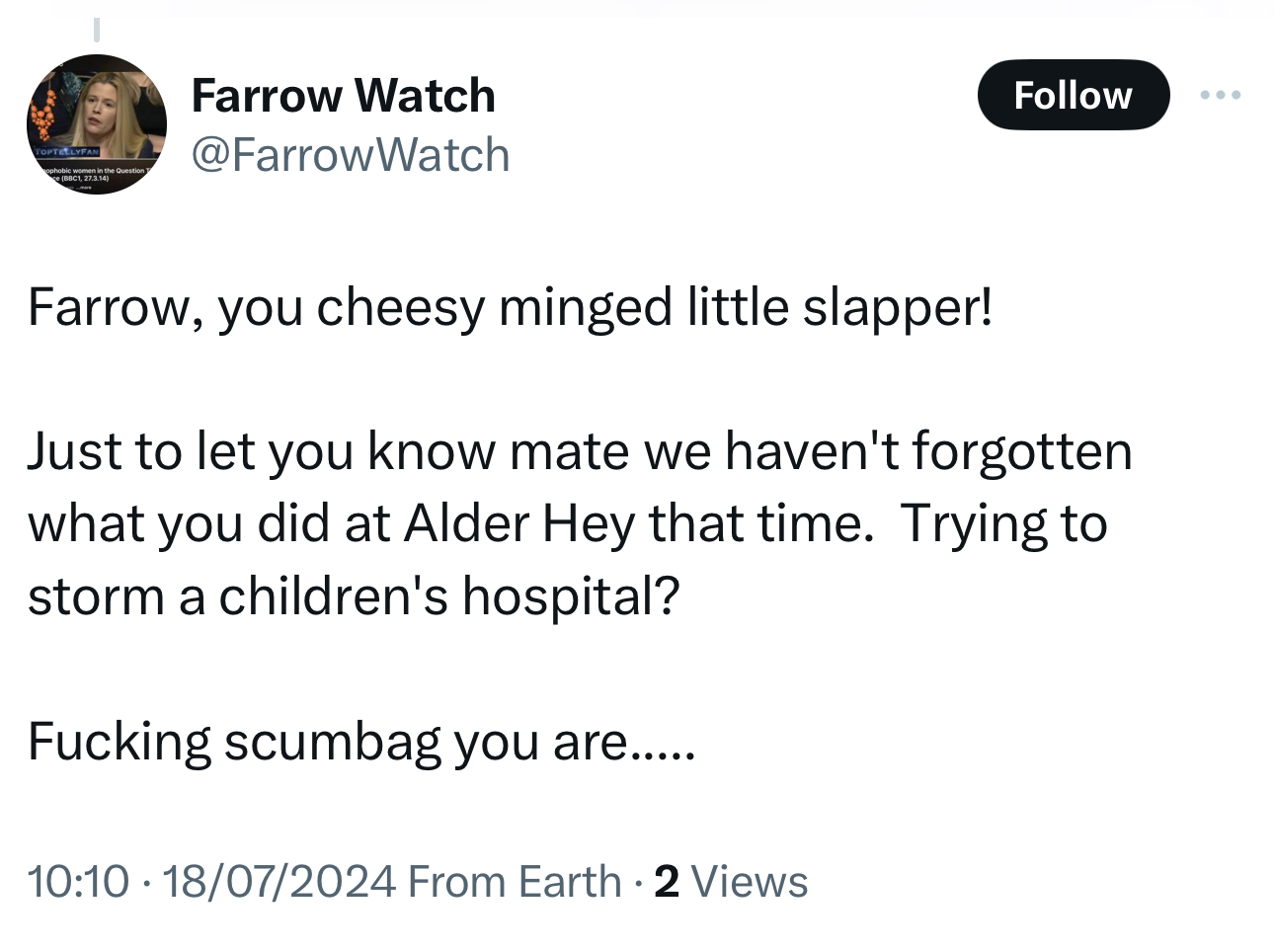
Task: Click the bold view count number 2
Action: 667,881
